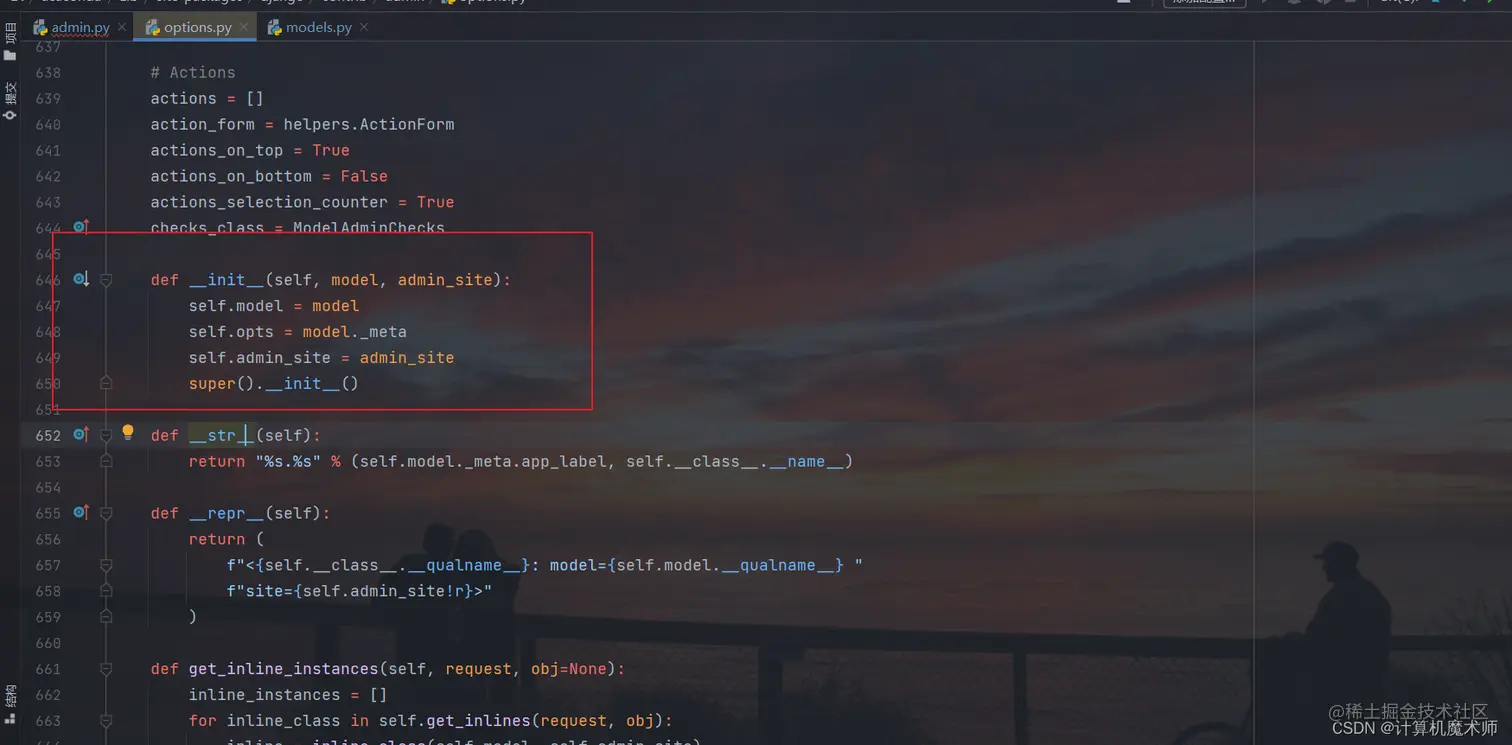The width and height of the screenshot is (1512, 745).
Task: Click 'False' value on line 642
Action: 364,176
